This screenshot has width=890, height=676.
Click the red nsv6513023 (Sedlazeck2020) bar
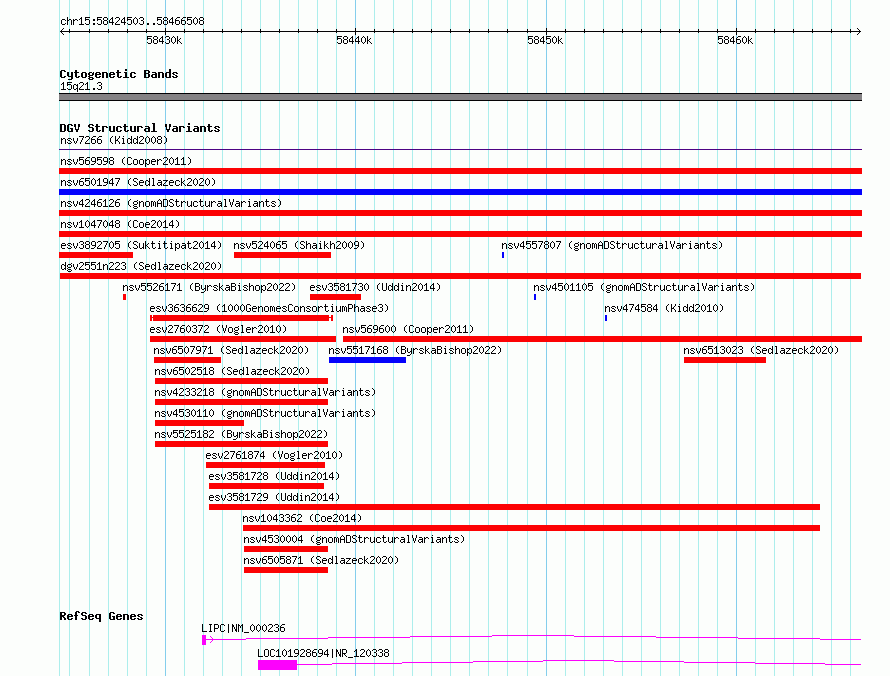[x=725, y=360]
